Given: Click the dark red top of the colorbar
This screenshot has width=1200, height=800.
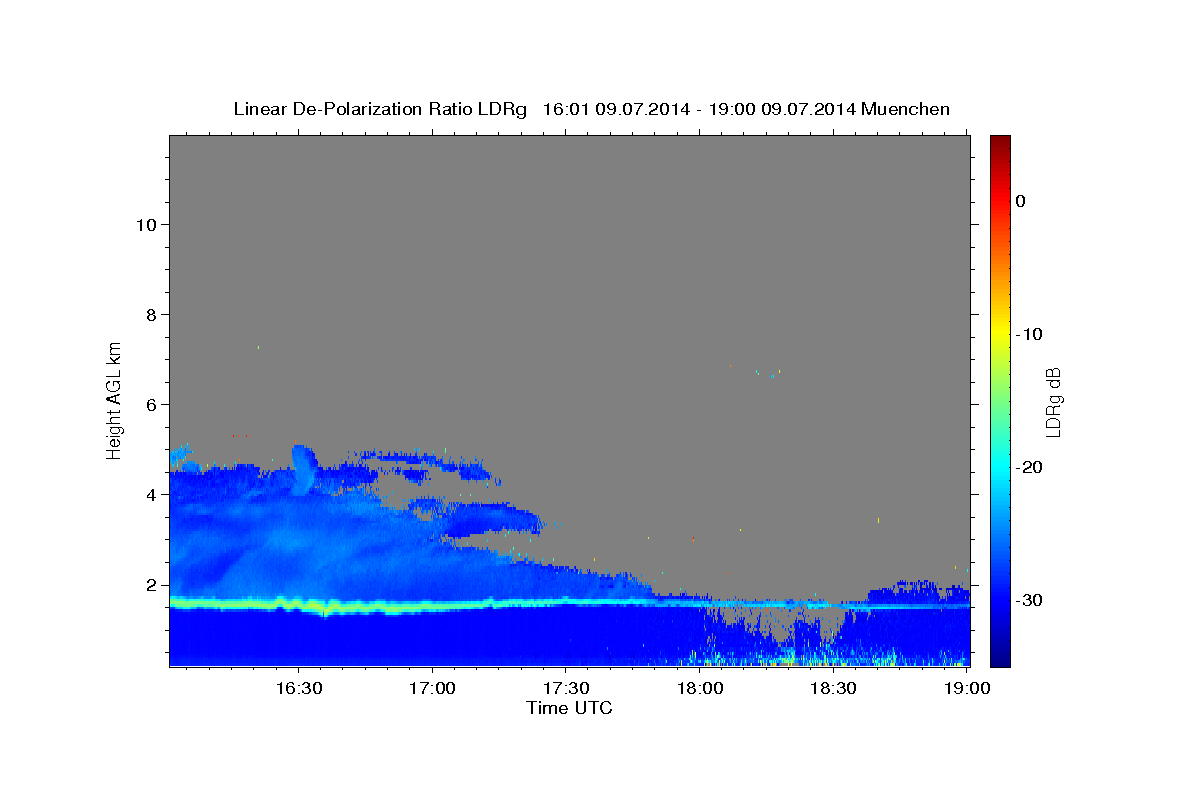Looking at the screenshot, I should (1000, 142).
